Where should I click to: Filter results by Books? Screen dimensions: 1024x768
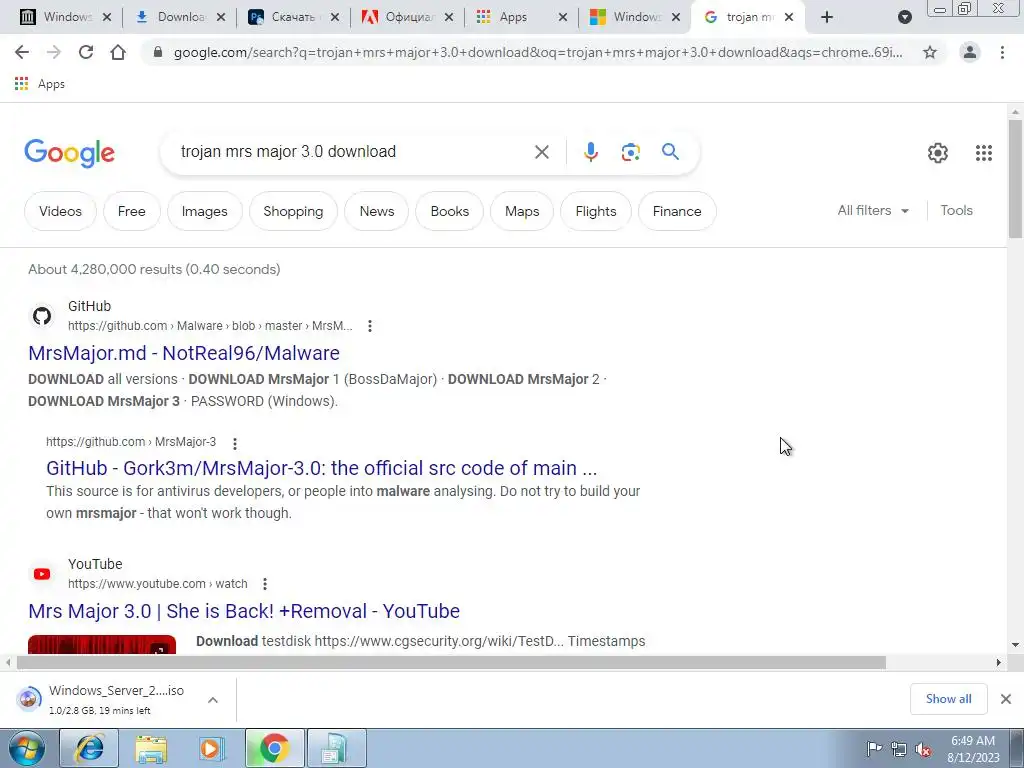tap(449, 211)
